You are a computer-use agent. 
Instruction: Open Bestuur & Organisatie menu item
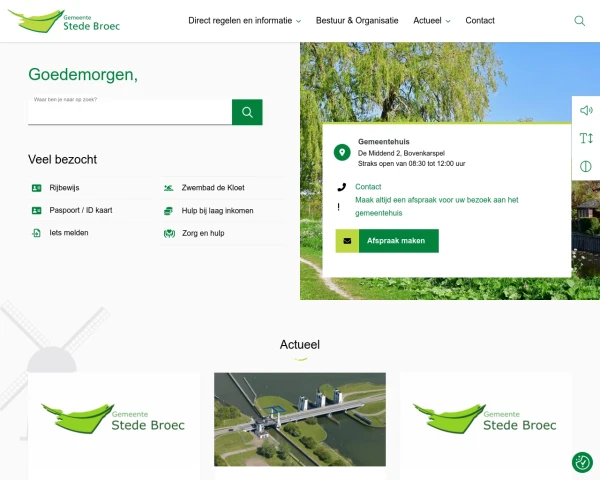click(357, 21)
